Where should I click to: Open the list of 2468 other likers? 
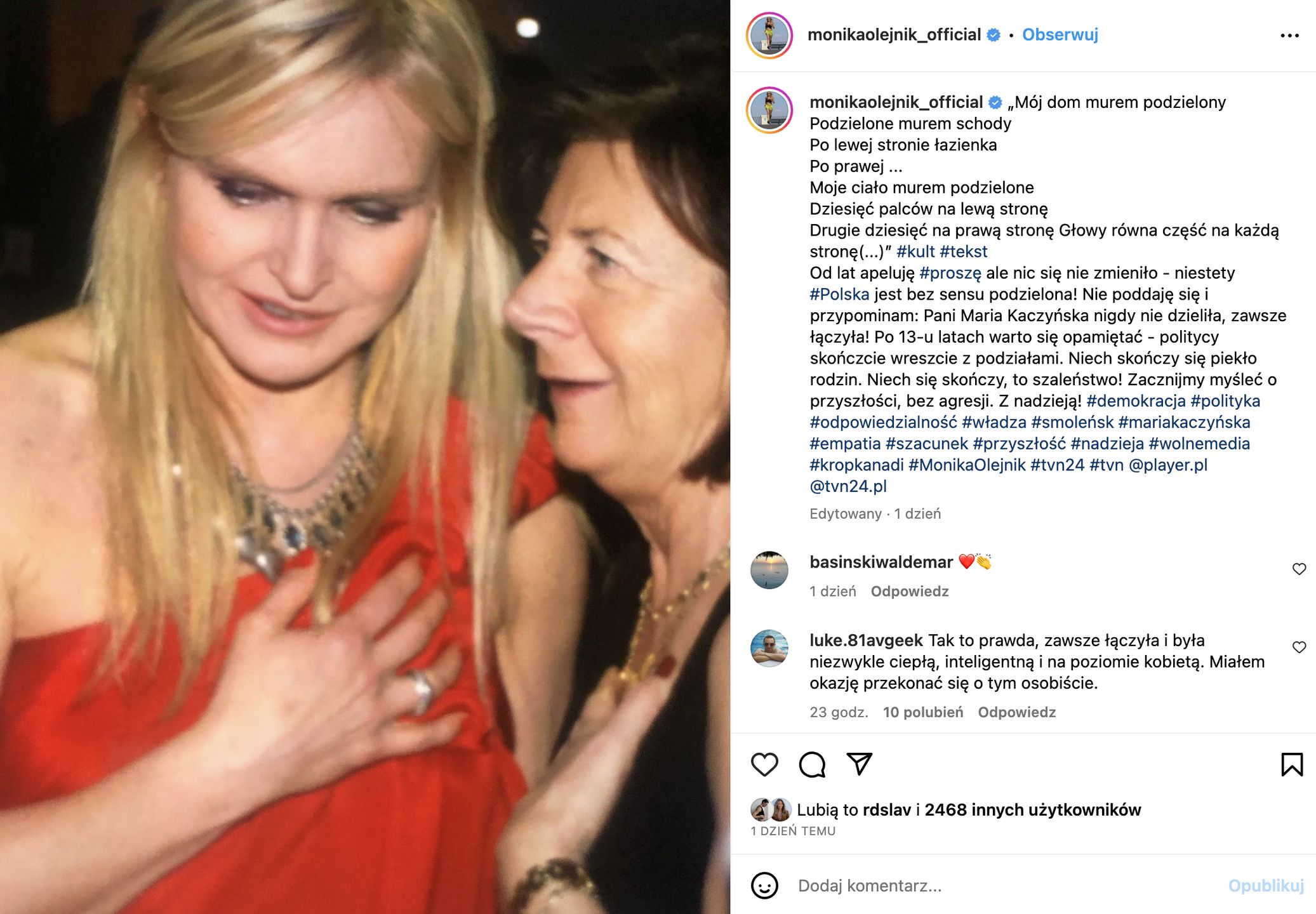coord(1032,810)
